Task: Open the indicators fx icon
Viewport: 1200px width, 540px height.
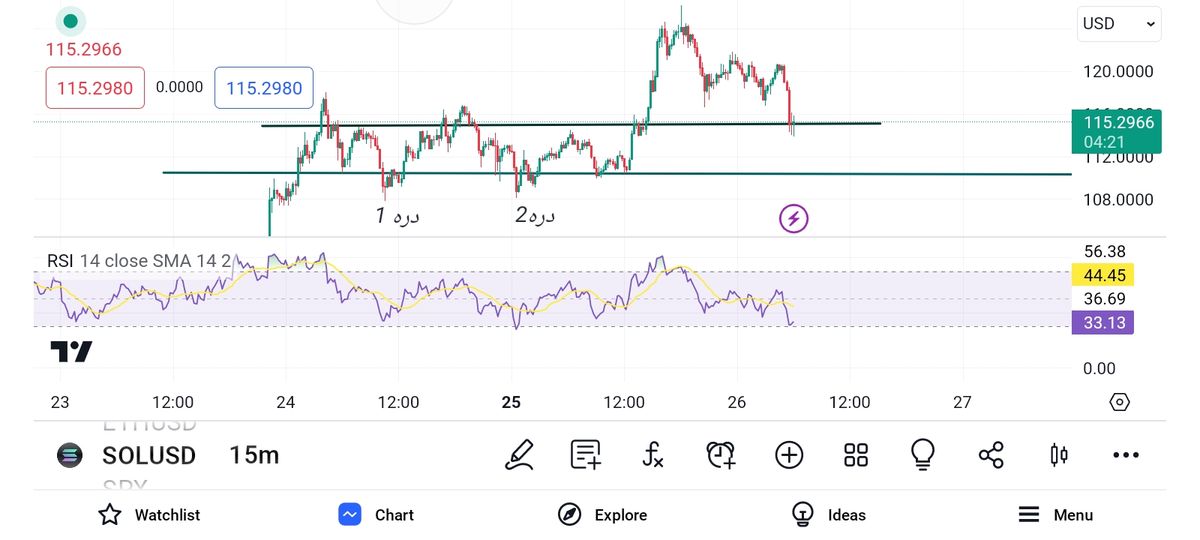Action: pyautogui.click(x=652, y=456)
